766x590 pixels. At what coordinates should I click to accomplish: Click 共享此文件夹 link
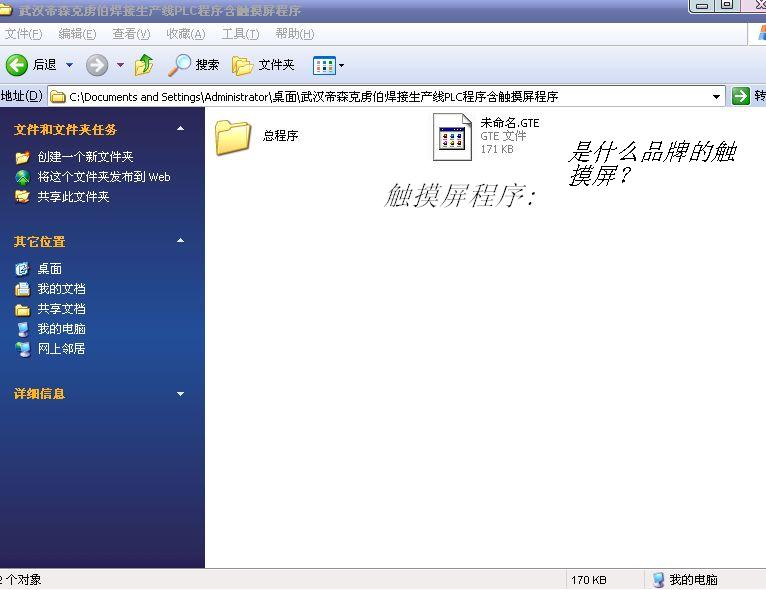pyautogui.click(x=73, y=197)
